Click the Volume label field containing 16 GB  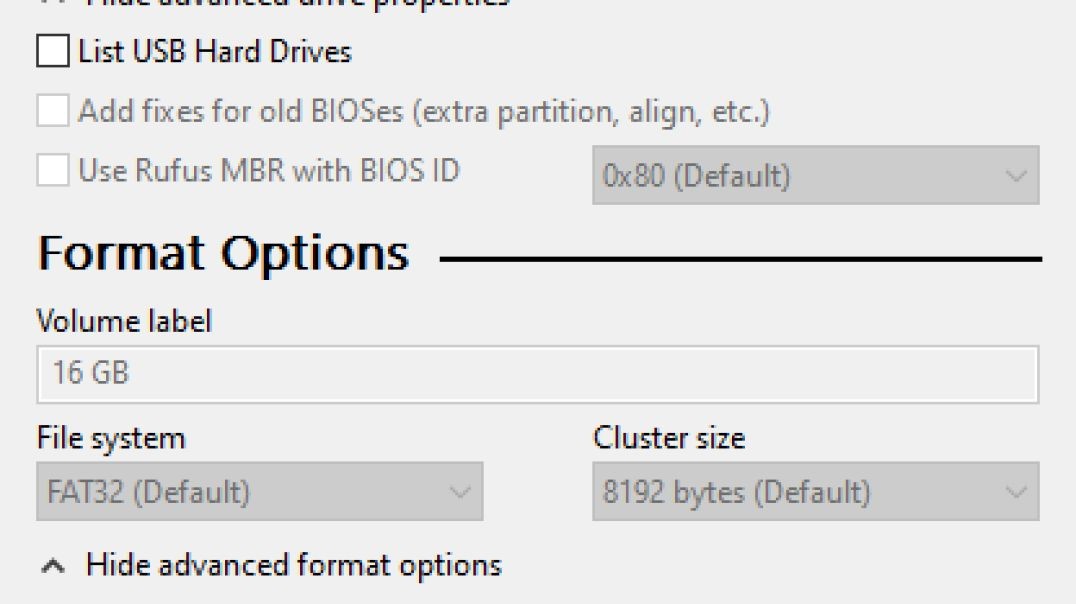[x=538, y=374]
